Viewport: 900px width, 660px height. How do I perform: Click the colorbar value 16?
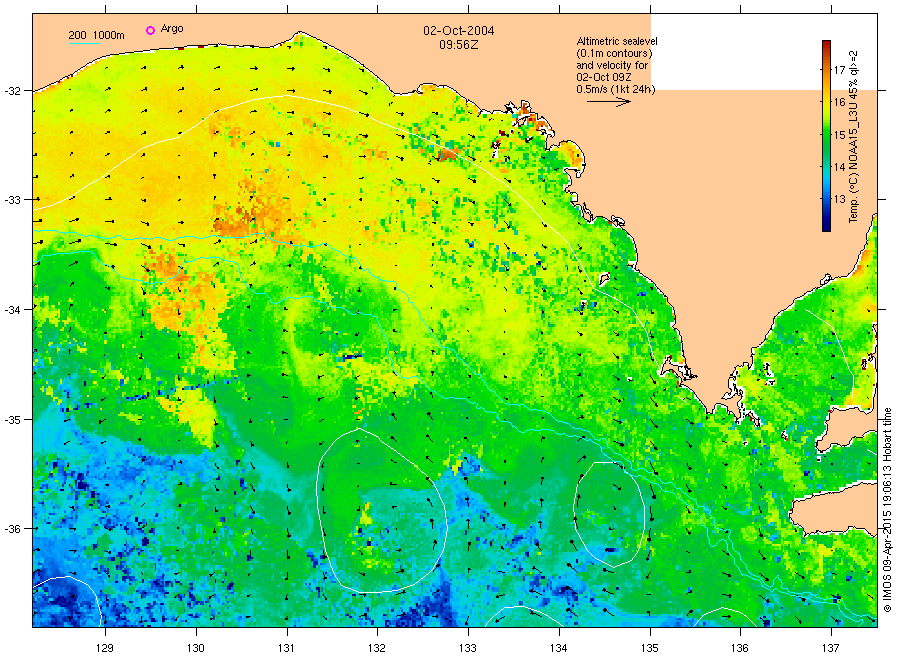coord(840,102)
